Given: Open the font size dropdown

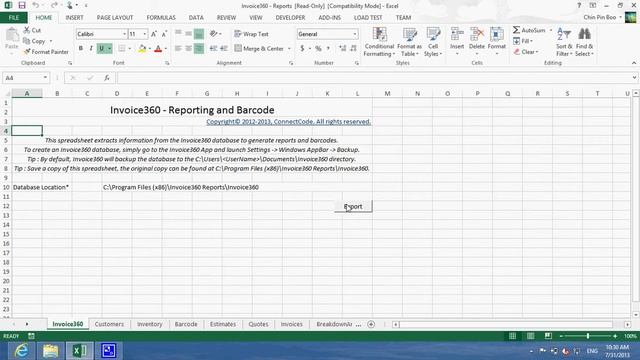Looking at the screenshot, I should click(144, 34).
